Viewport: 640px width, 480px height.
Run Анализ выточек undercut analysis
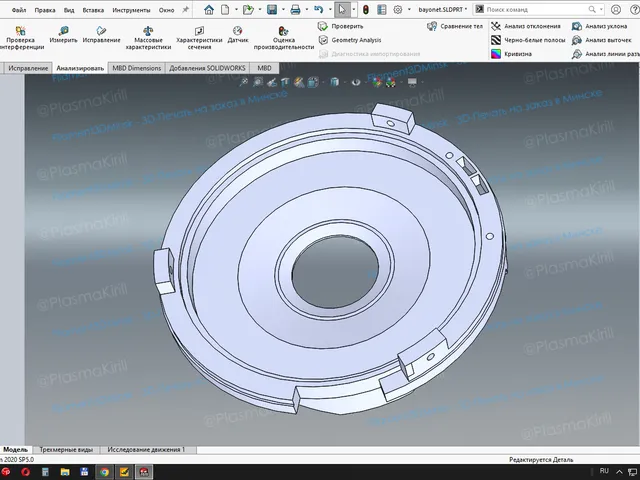[x=602, y=40]
